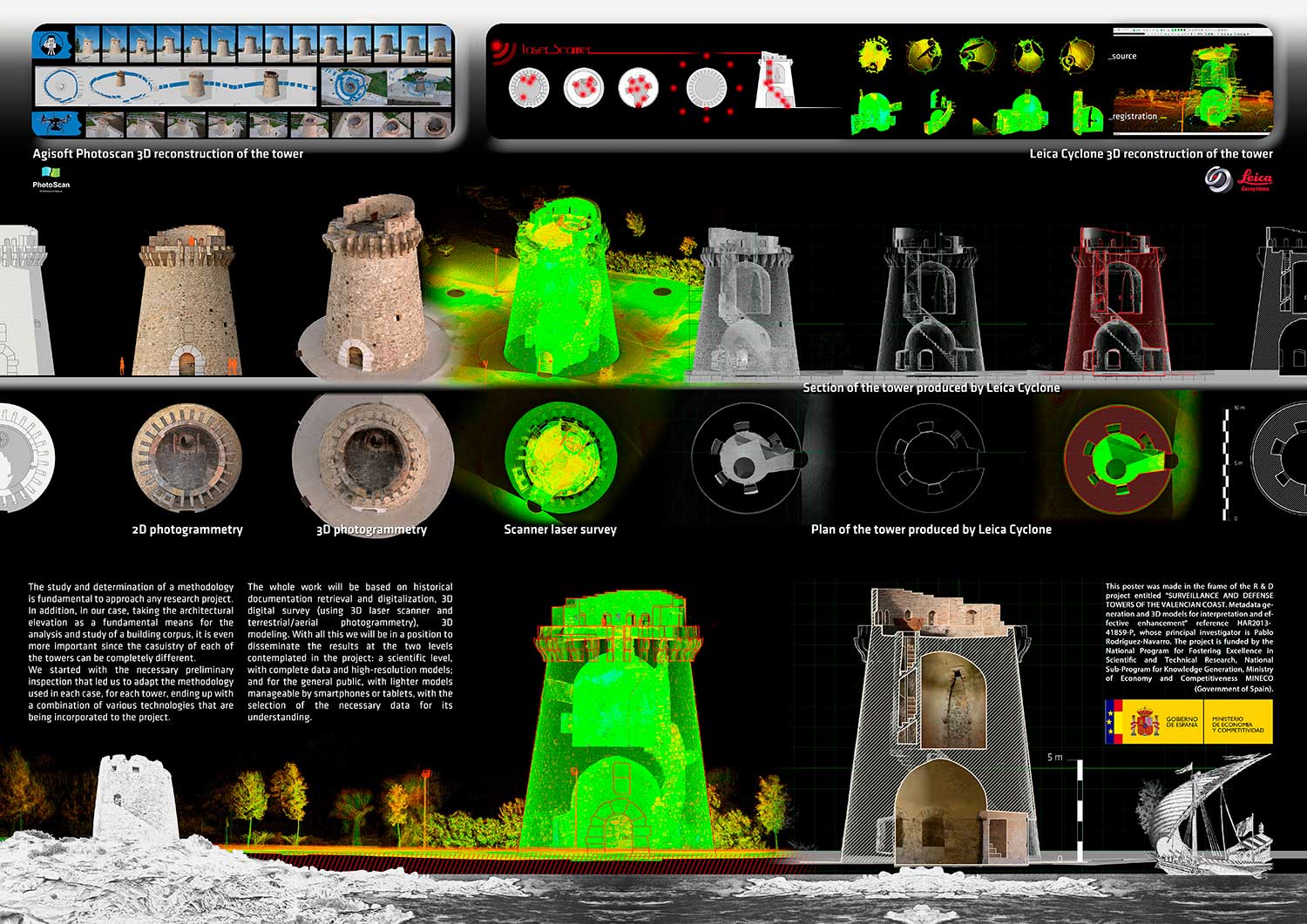Select the large green point-cloud tower elevation
The width and height of the screenshot is (1307, 924).
[x=616, y=722]
